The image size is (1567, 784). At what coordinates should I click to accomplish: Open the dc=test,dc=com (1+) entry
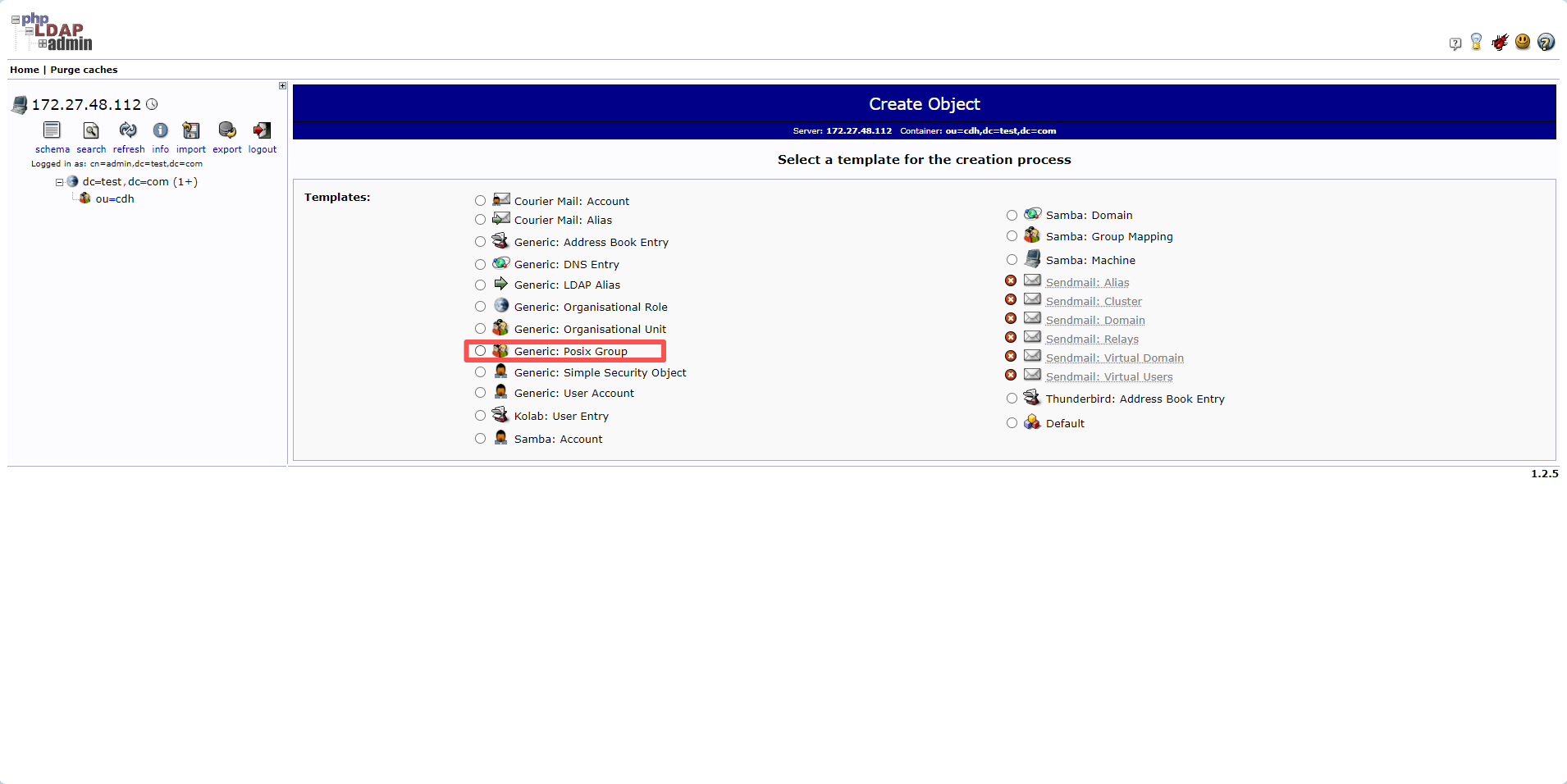click(x=140, y=182)
